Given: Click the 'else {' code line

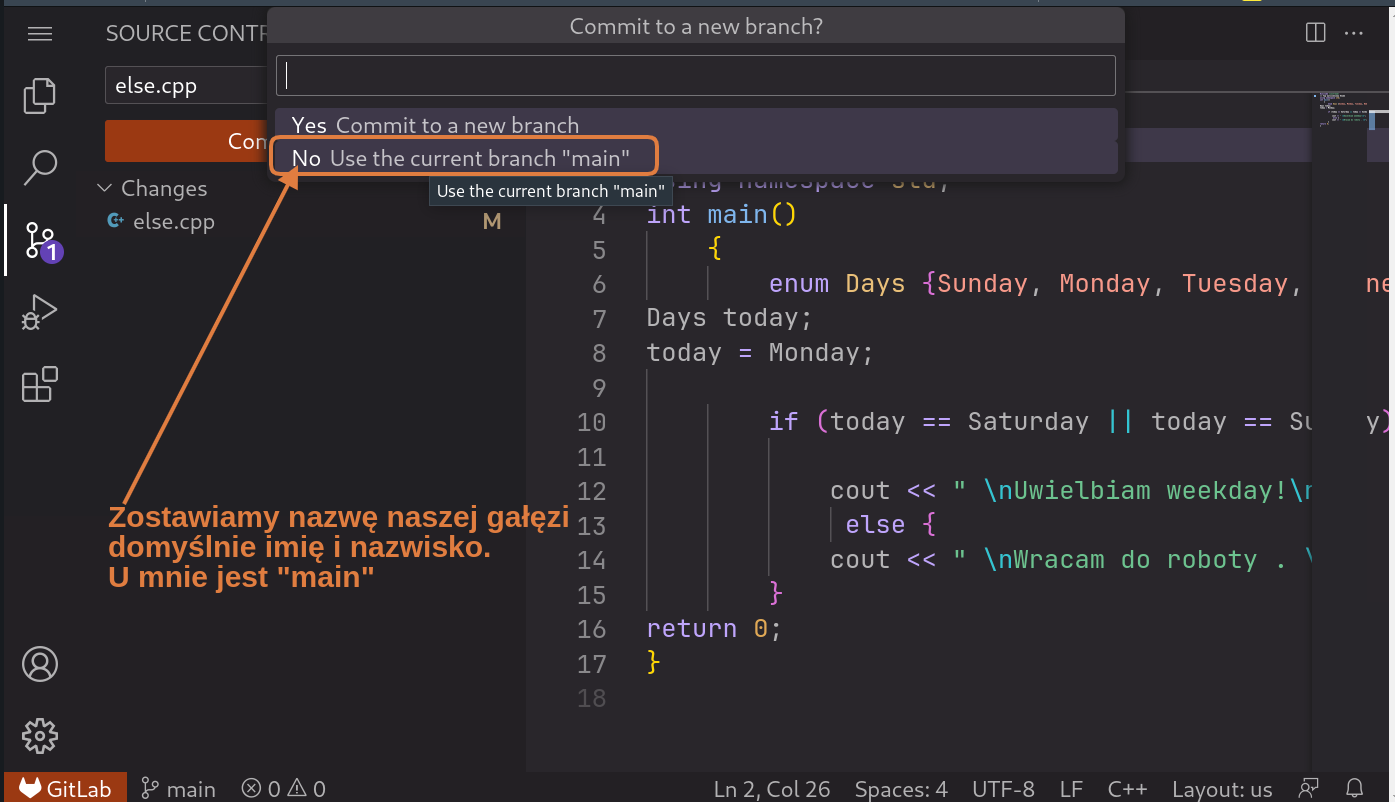Looking at the screenshot, I should pyautogui.click(x=890, y=525).
